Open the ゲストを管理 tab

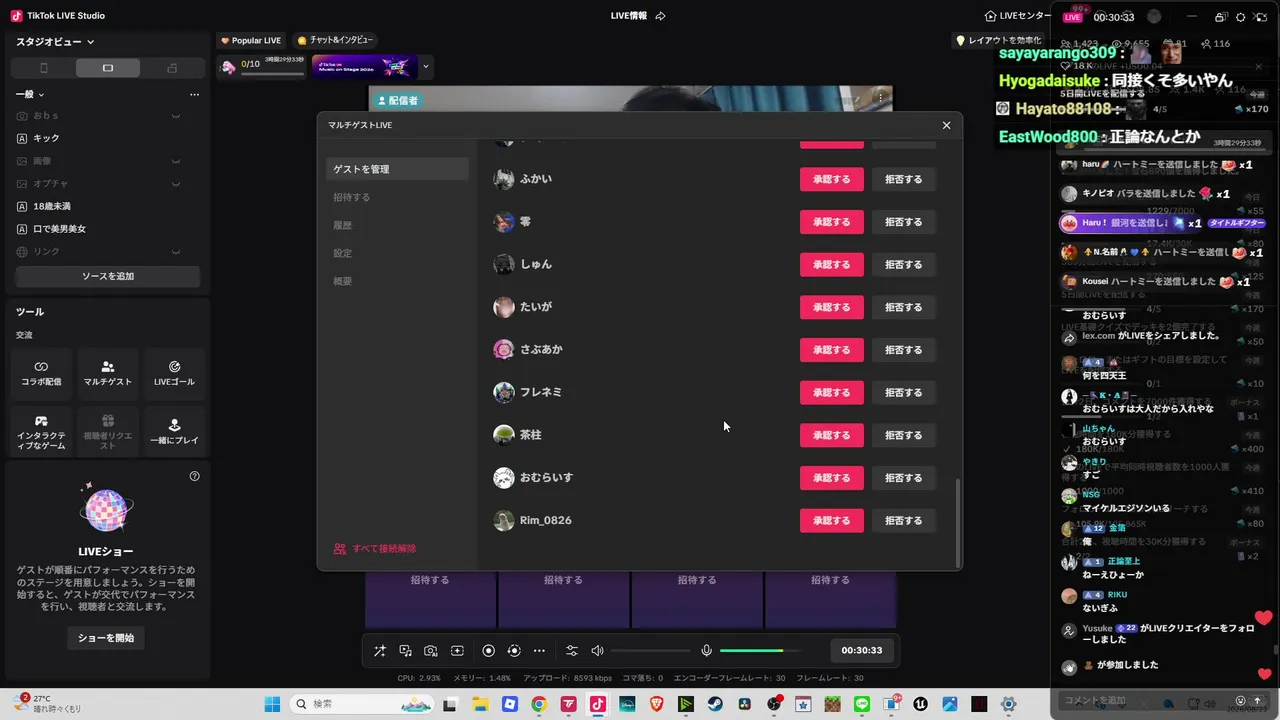[397, 169]
